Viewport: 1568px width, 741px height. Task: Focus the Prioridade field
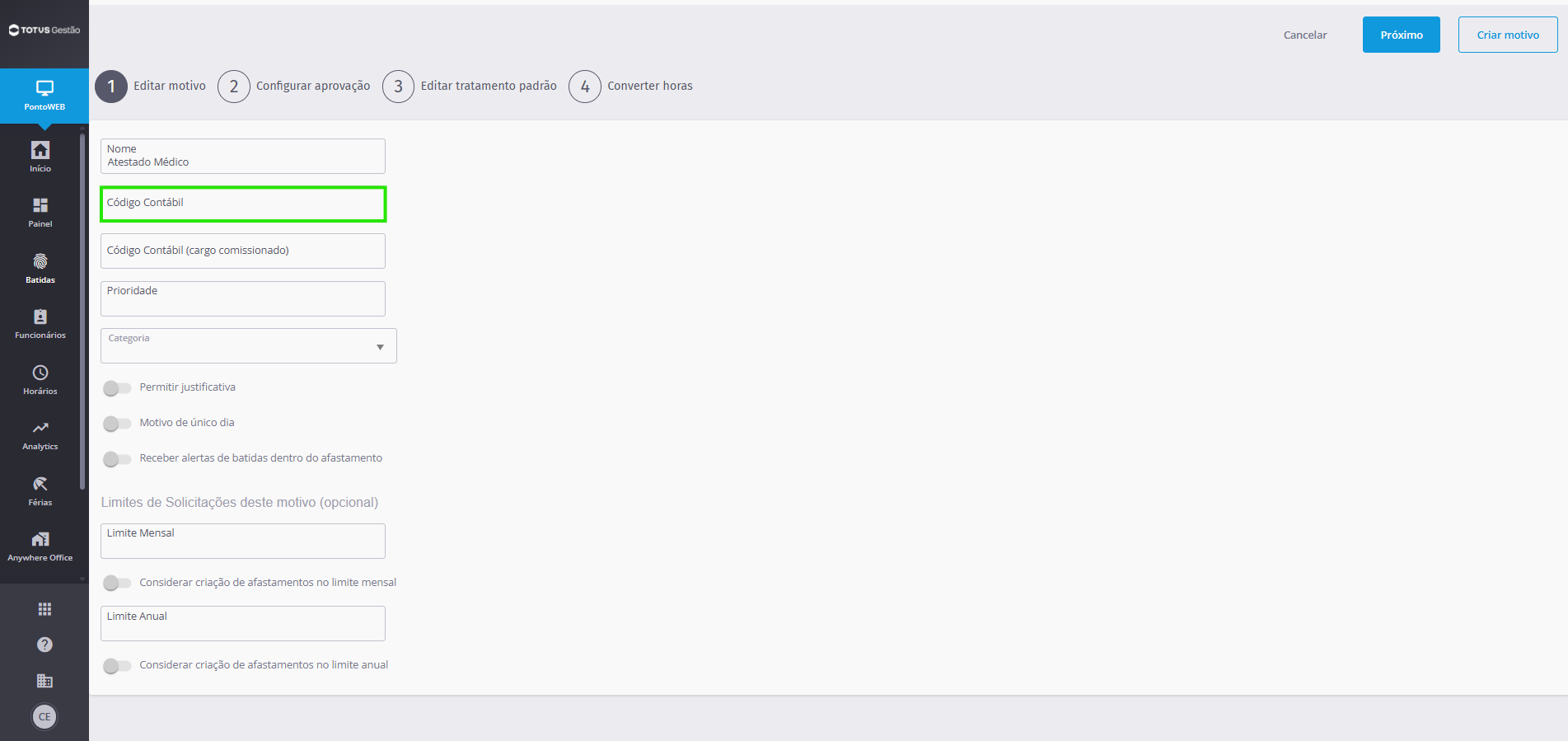coord(243,298)
